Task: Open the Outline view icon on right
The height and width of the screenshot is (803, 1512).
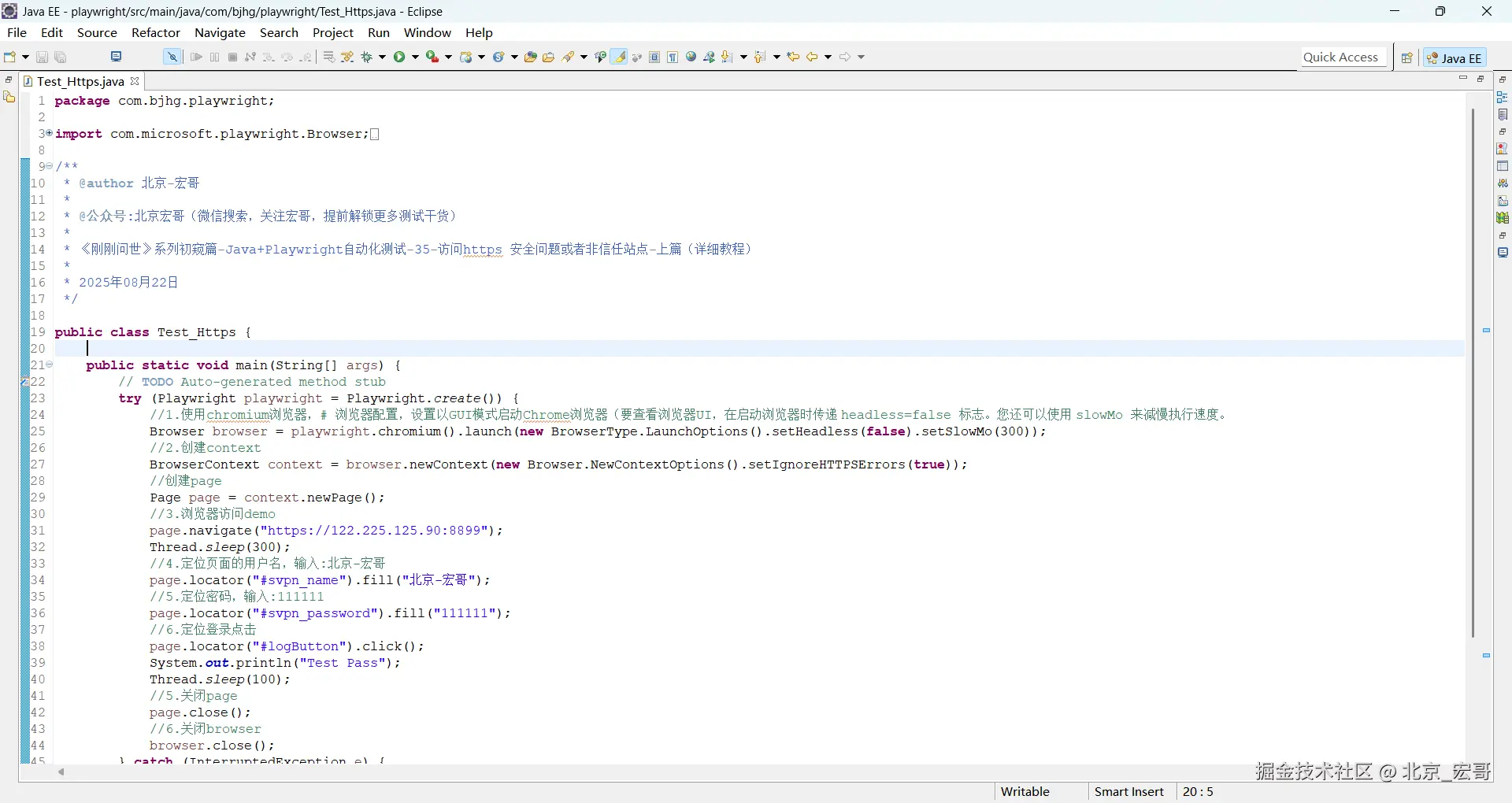Action: (x=1503, y=97)
